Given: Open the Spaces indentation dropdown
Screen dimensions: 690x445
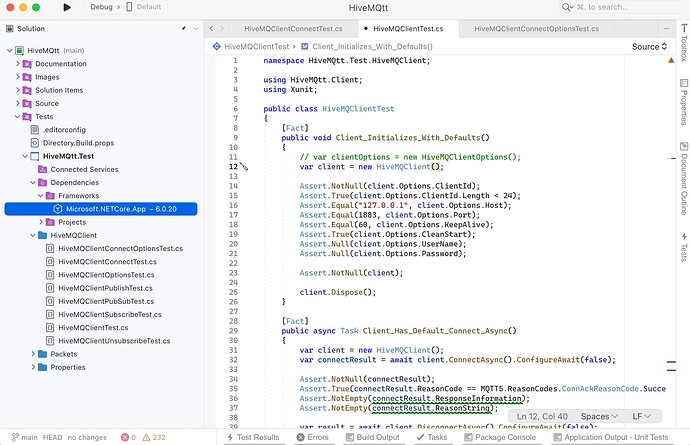Looking at the screenshot, I should [x=599, y=416].
